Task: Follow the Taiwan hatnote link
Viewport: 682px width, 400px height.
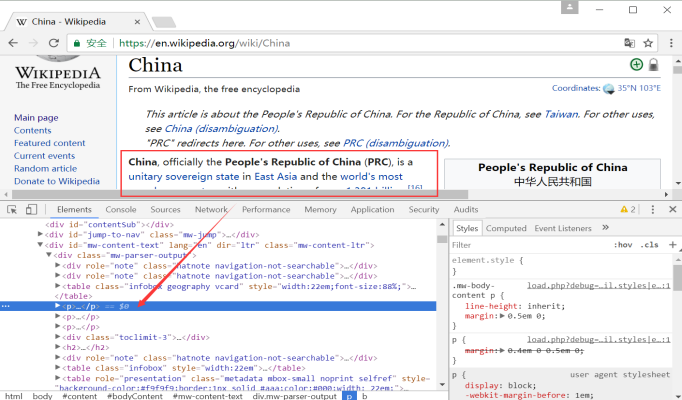Action: 561,114
